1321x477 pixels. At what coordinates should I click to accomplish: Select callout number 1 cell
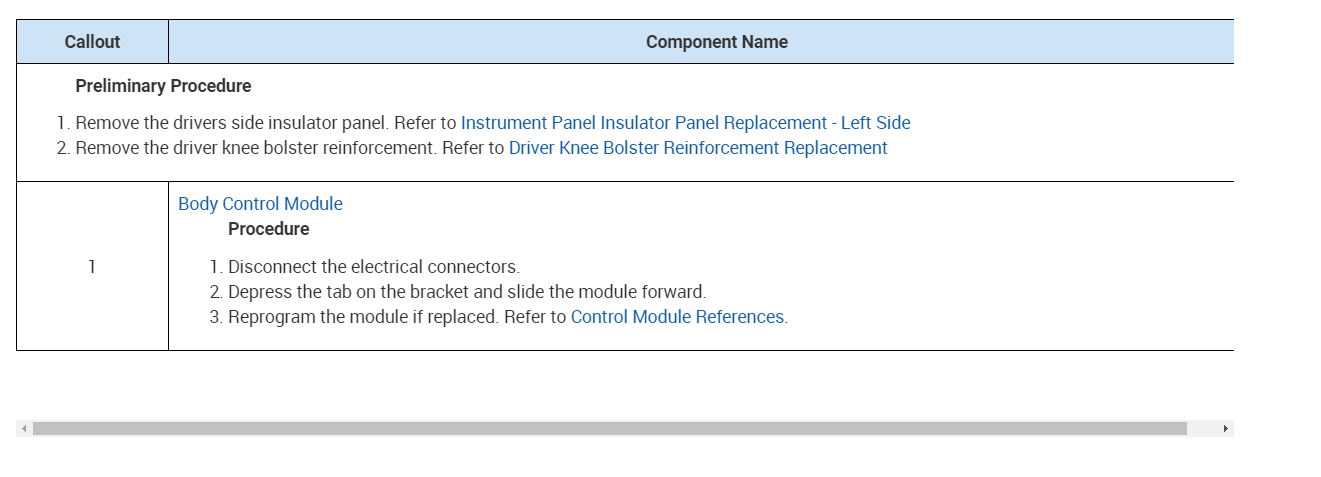[x=92, y=267]
